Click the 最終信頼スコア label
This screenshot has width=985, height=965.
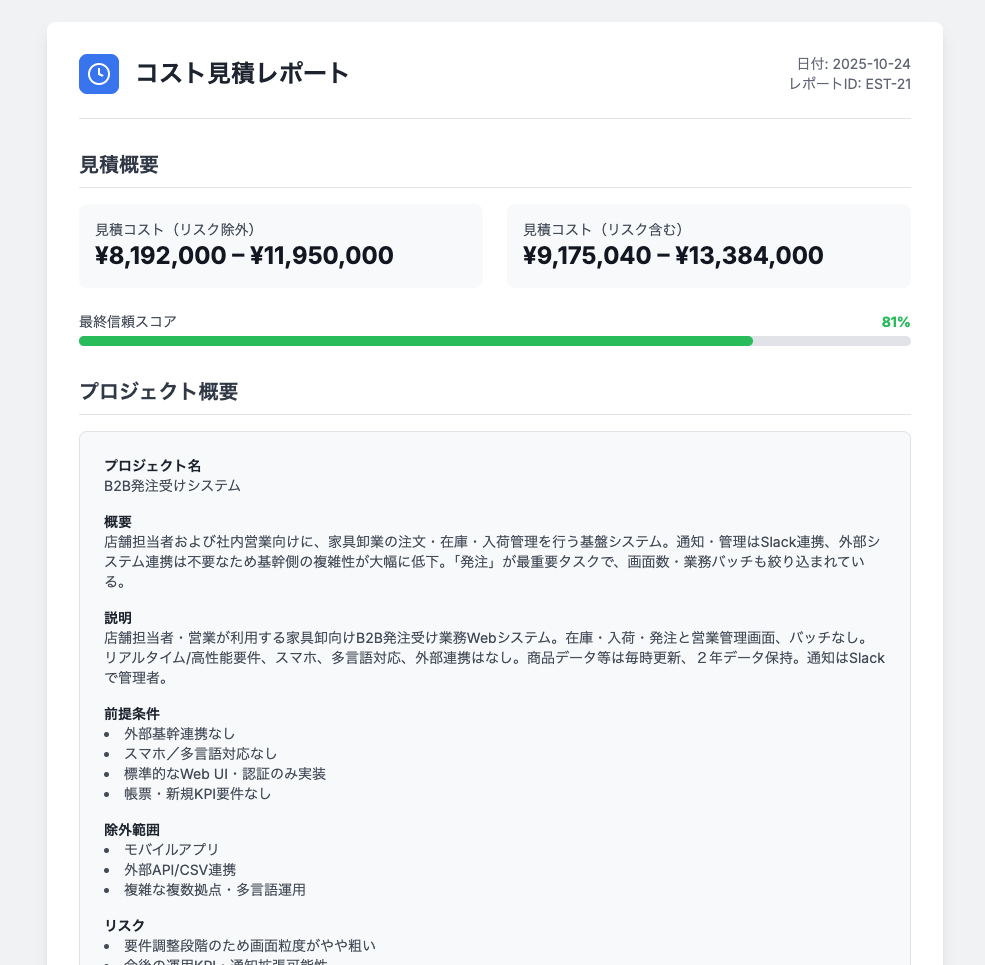pos(128,322)
